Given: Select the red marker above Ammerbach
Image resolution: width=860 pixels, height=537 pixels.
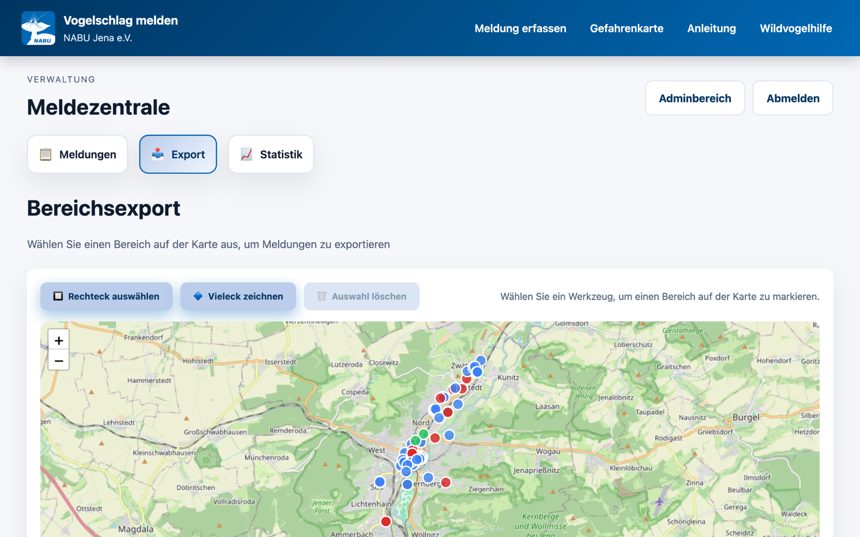Looking at the screenshot, I should pyautogui.click(x=386, y=521).
